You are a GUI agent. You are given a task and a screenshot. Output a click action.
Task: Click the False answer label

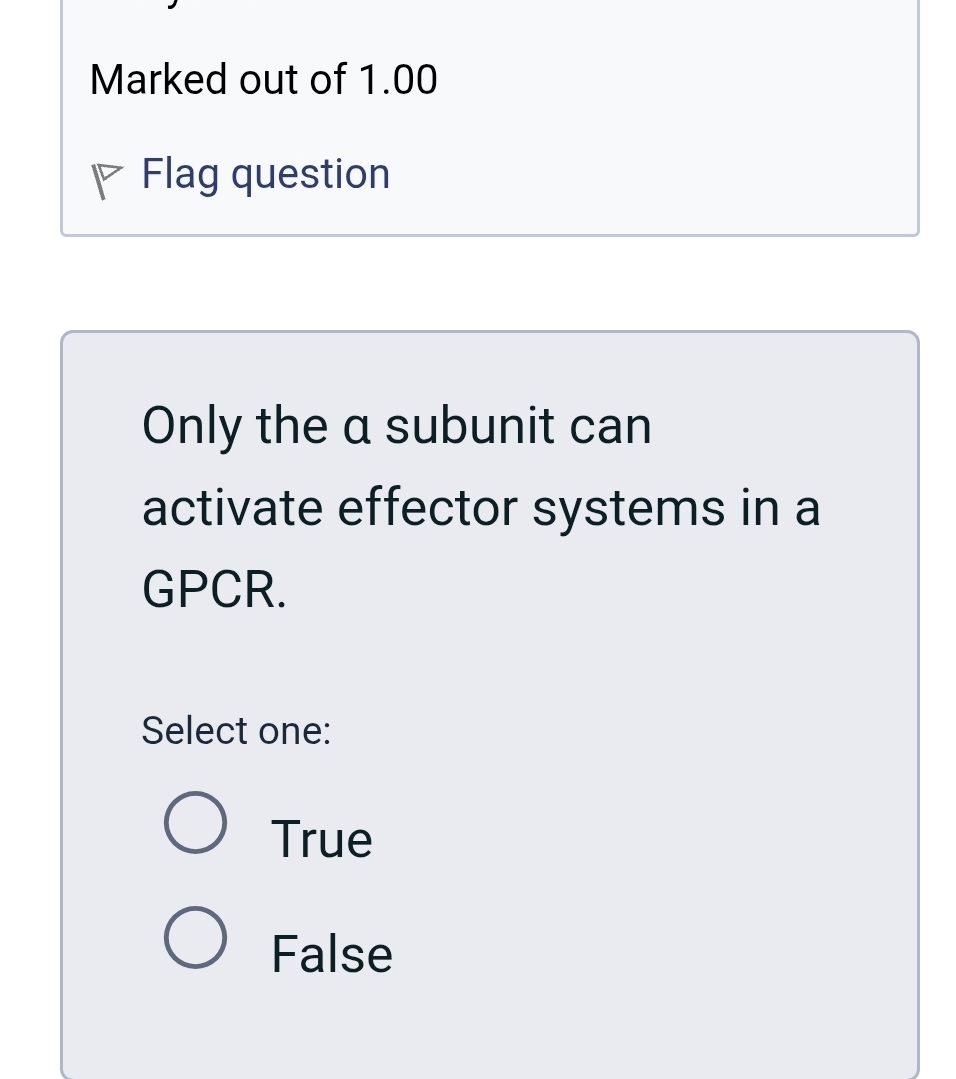[x=332, y=954]
